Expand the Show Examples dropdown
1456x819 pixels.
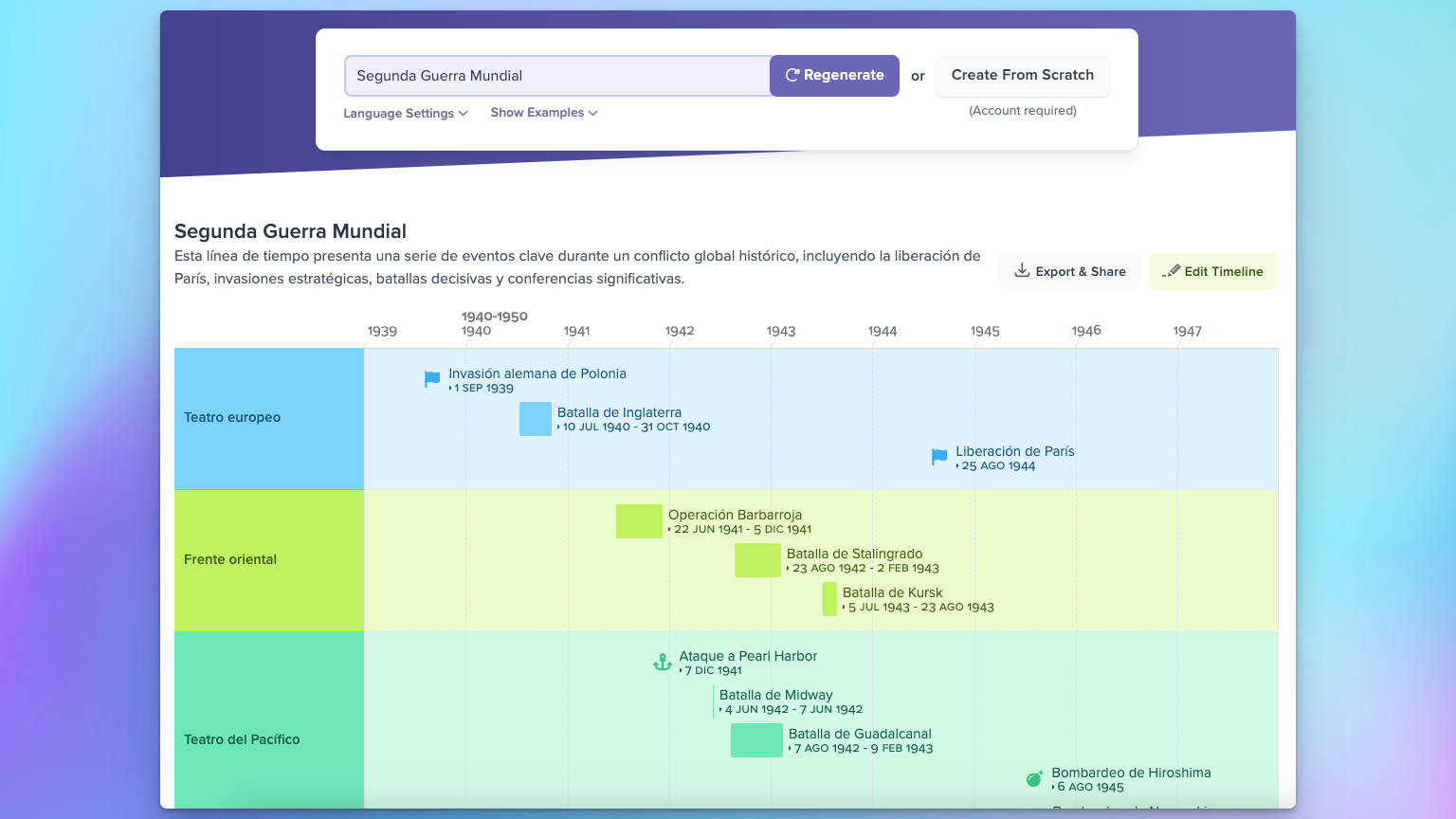[x=543, y=113]
